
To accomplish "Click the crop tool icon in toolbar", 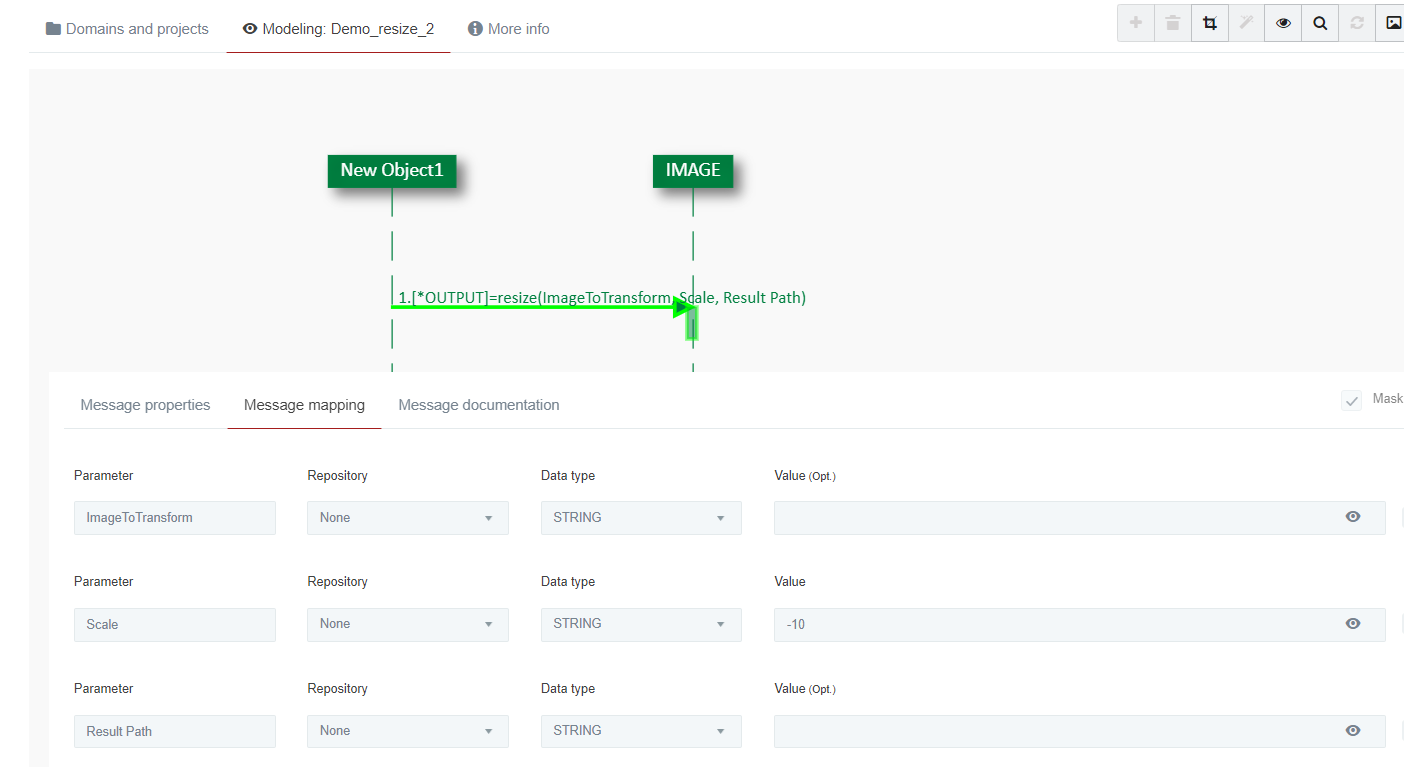I will [1210, 23].
